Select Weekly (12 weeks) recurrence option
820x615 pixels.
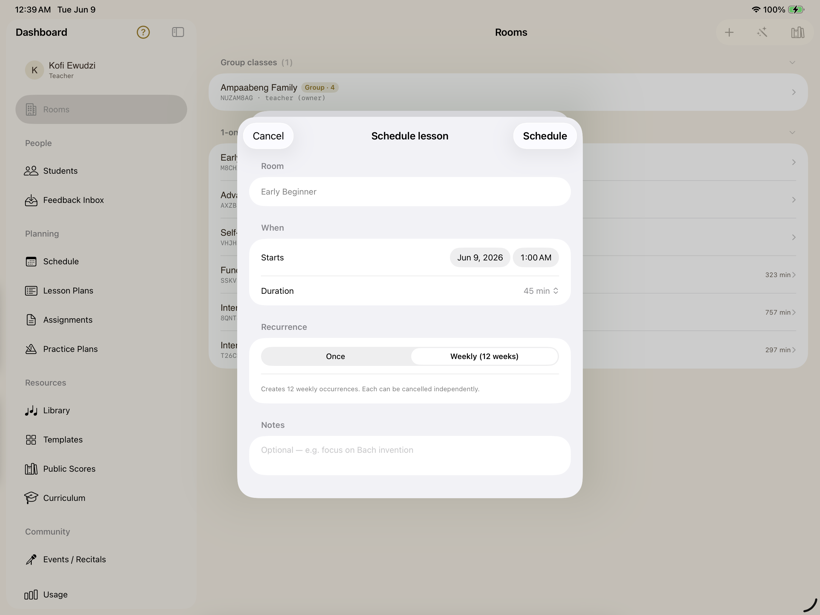pos(484,356)
